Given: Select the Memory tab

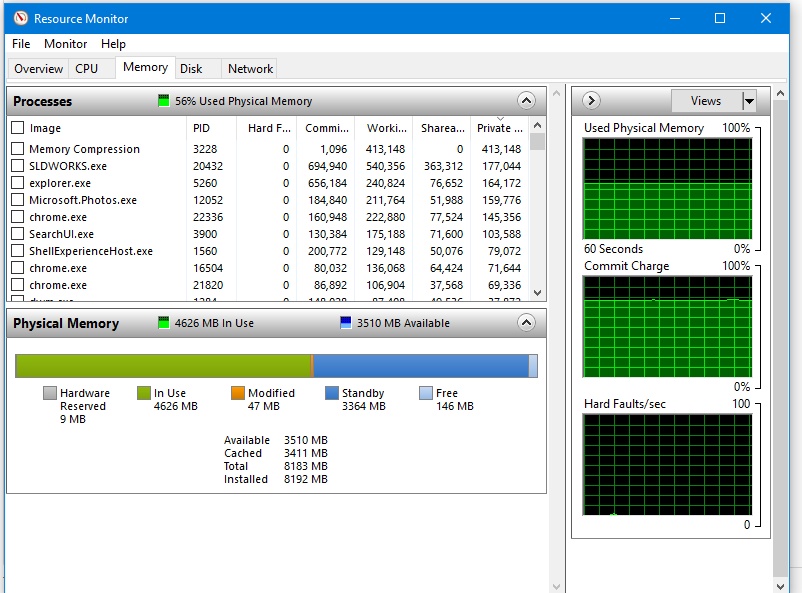Looking at the screenshot, I should [145, 68].
